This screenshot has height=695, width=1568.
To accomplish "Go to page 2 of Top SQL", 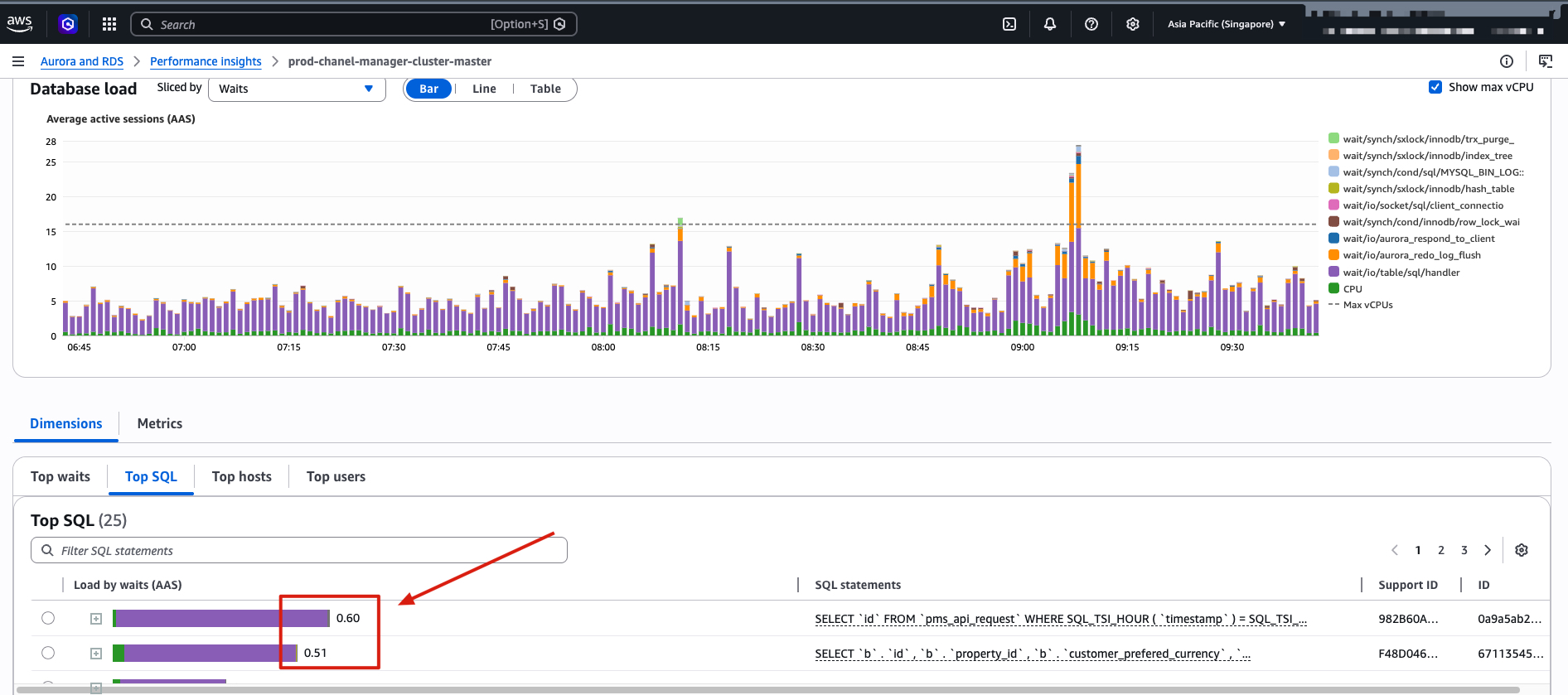I will [x=1441, y=550].
